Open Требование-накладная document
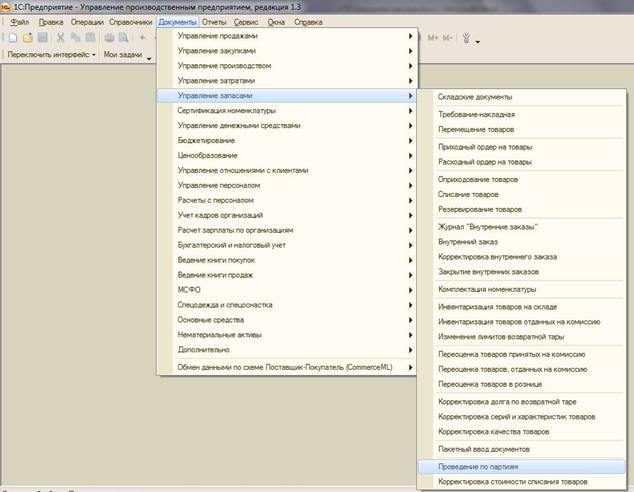 pos(522,115)
